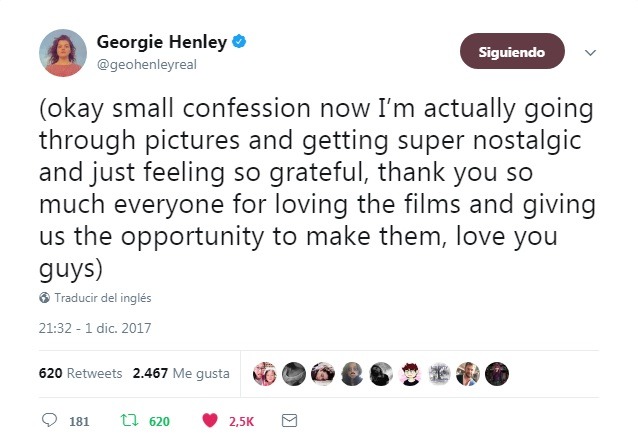View the 620 Retweets list
This screenshot has height=441, width=638.
[79, 373]
